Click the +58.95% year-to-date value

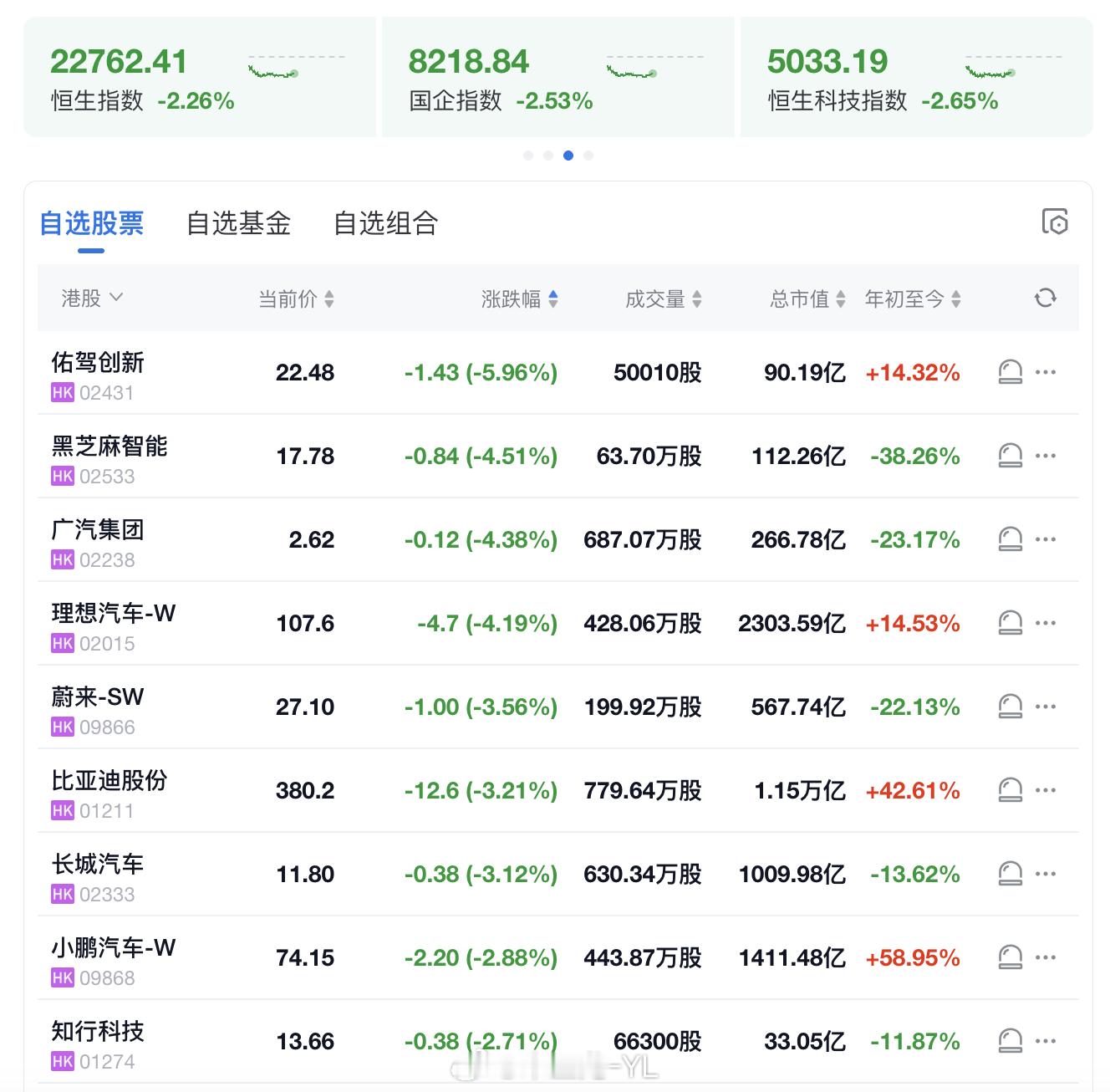pyautogui.click(x=913, y=957)
